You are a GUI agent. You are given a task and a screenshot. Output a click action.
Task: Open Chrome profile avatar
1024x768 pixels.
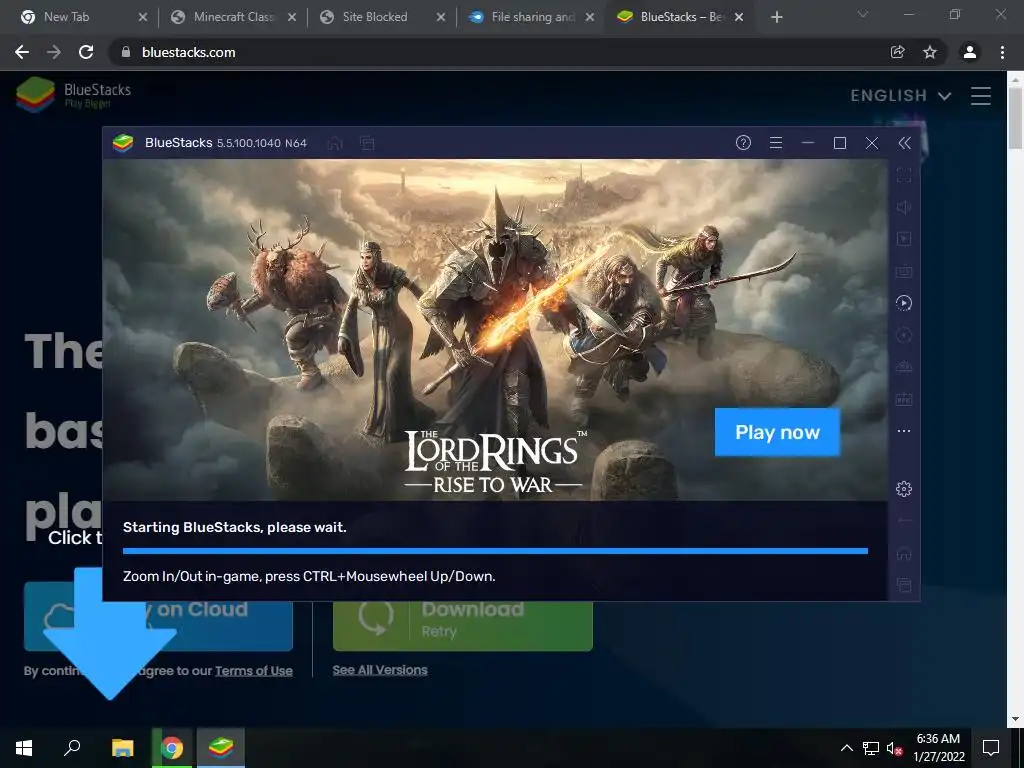[970, 52]
